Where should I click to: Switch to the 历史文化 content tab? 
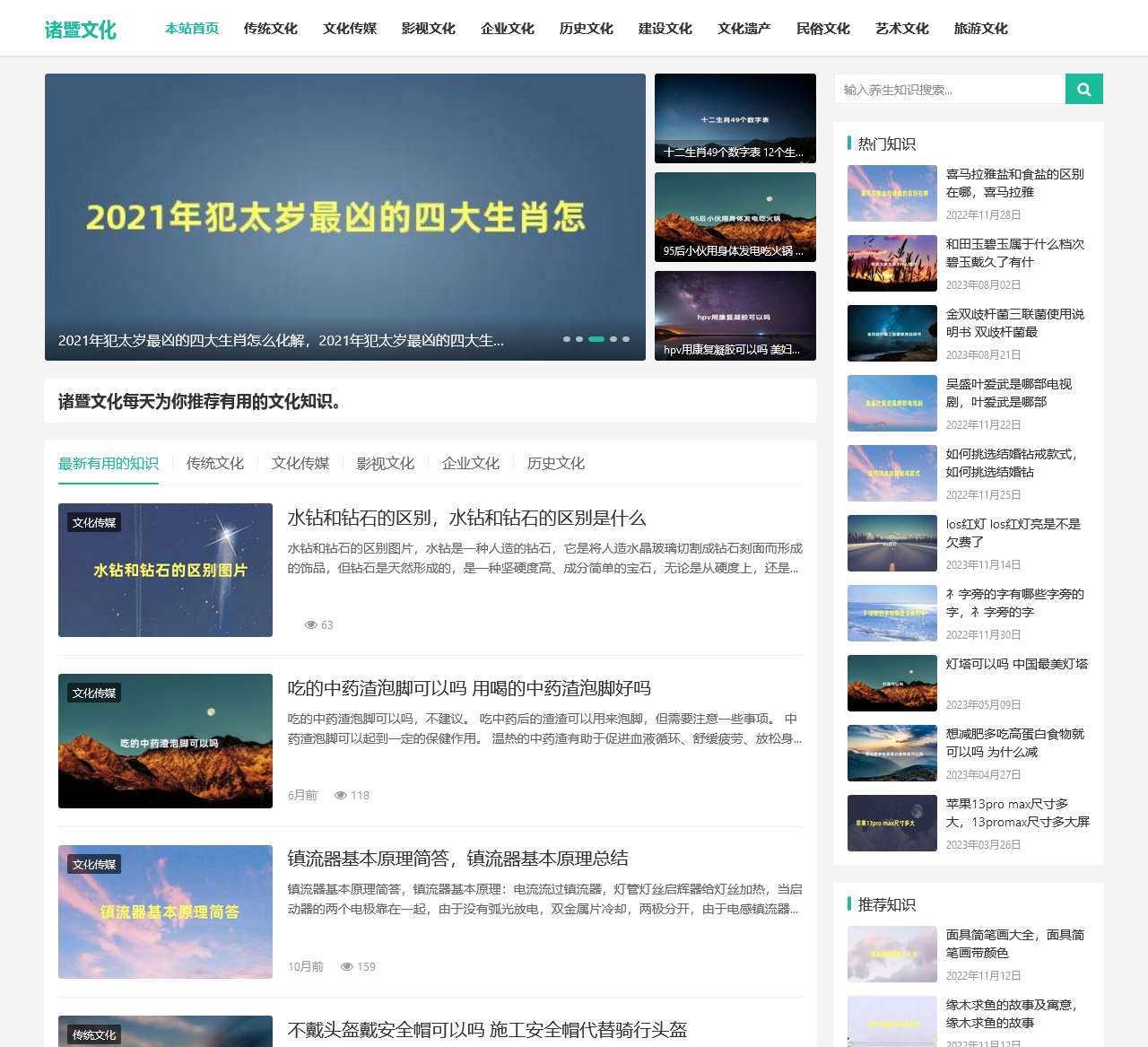556,463
